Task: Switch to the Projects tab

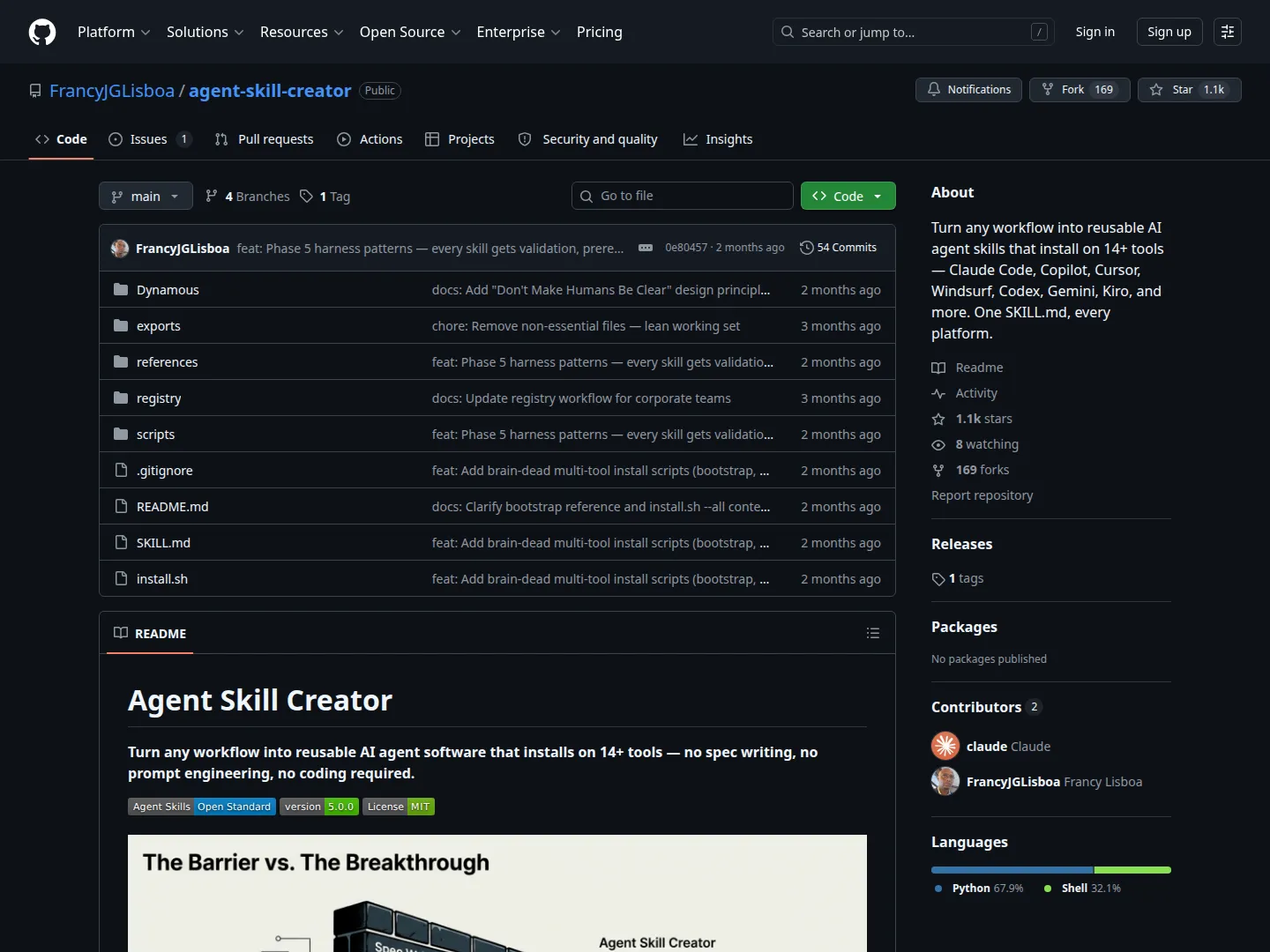Action: click(x=459, y=139)
